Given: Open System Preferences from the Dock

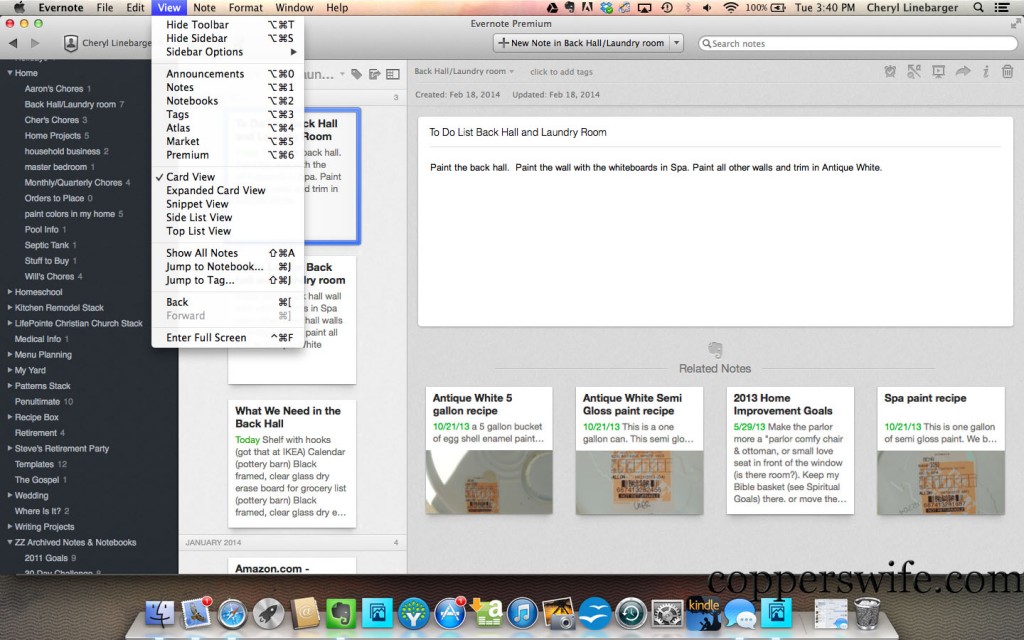Looking at the screenshot, I should (x=667, y=614).
